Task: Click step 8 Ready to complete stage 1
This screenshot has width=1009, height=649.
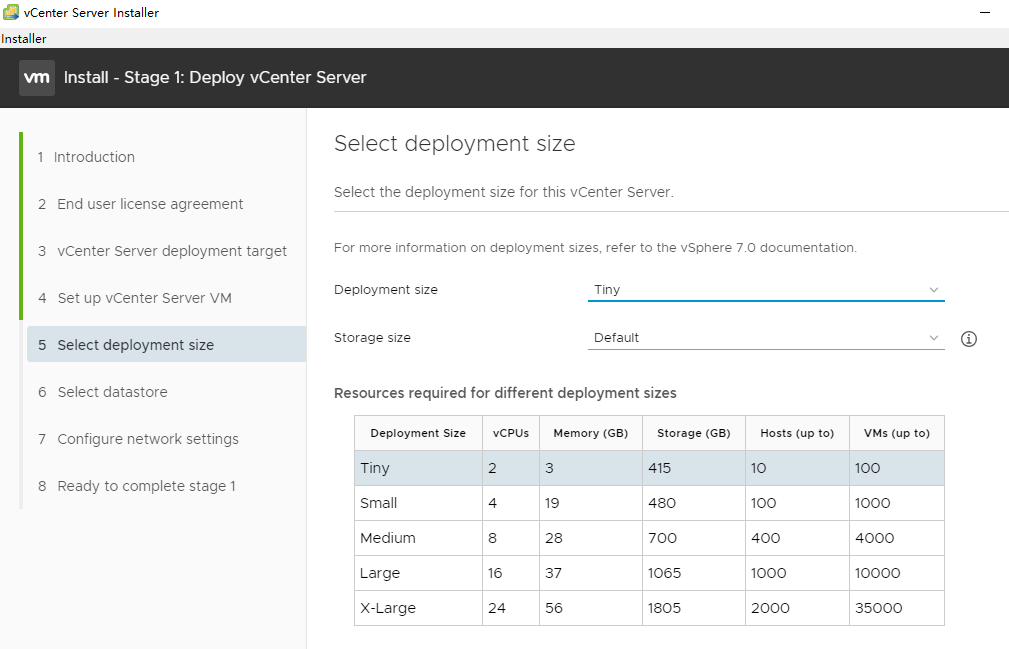Action: (x=137, y=486)
